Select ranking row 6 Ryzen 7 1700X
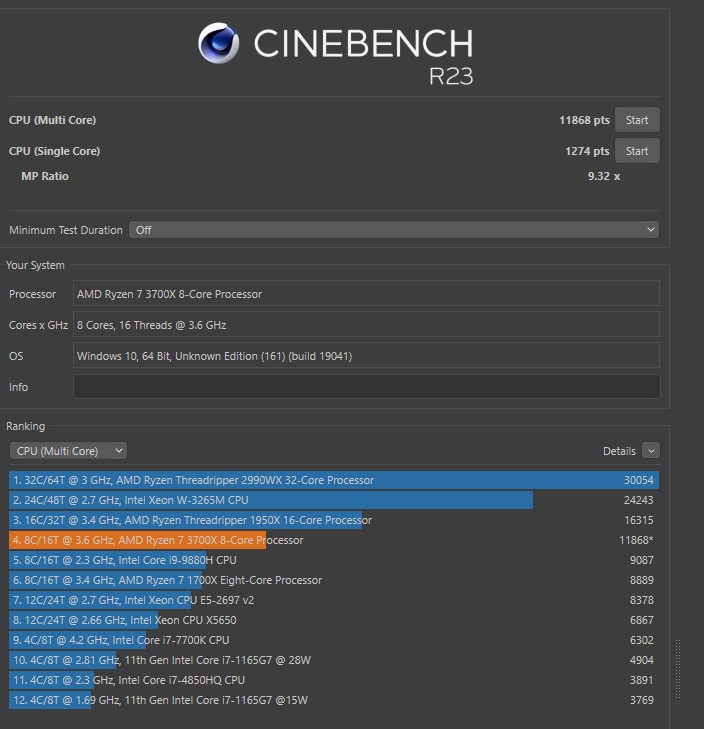The width and height of the screenshot is (704, 729). pos(334,580)
